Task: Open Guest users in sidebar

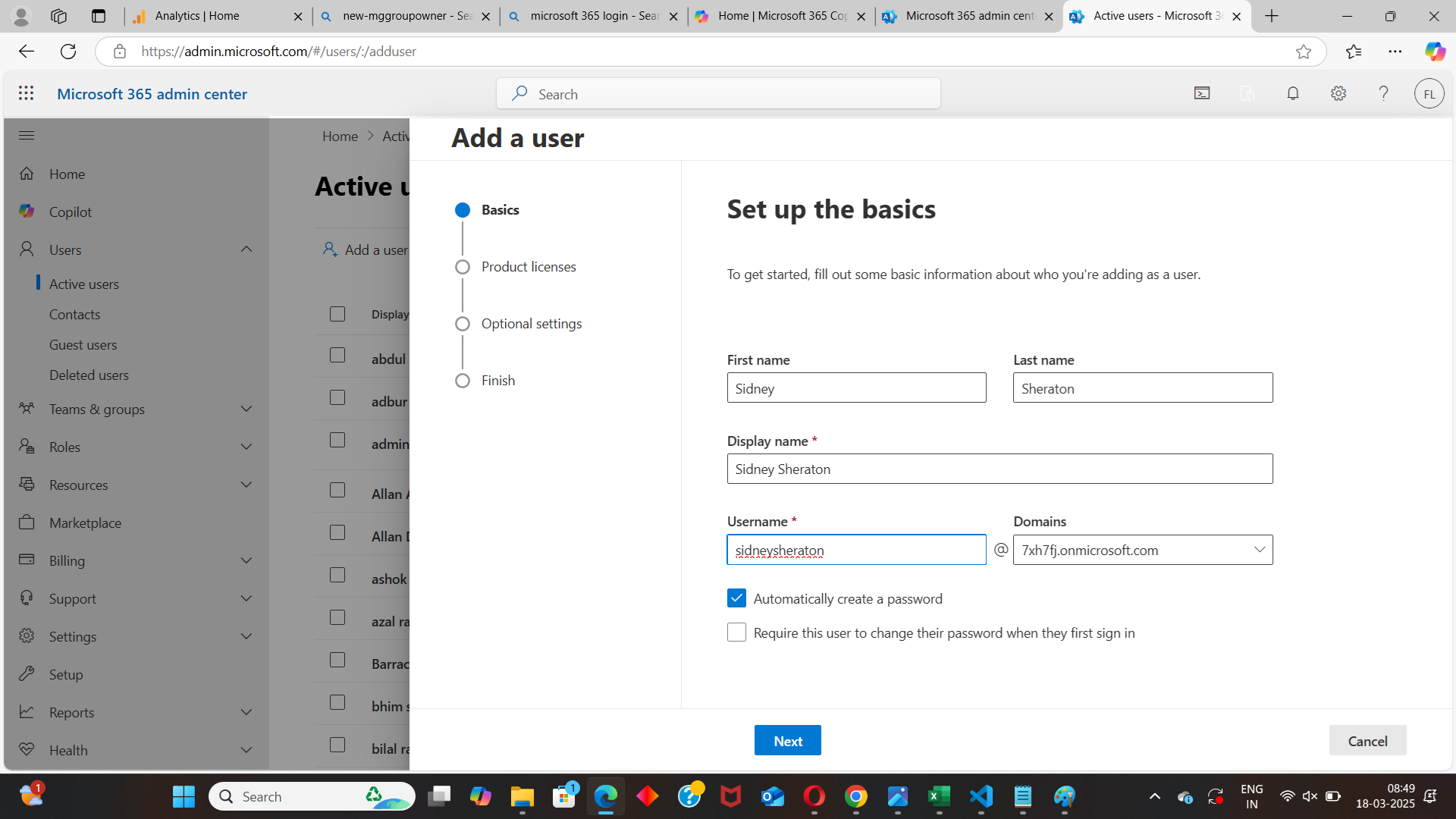Action: point(83,344)
